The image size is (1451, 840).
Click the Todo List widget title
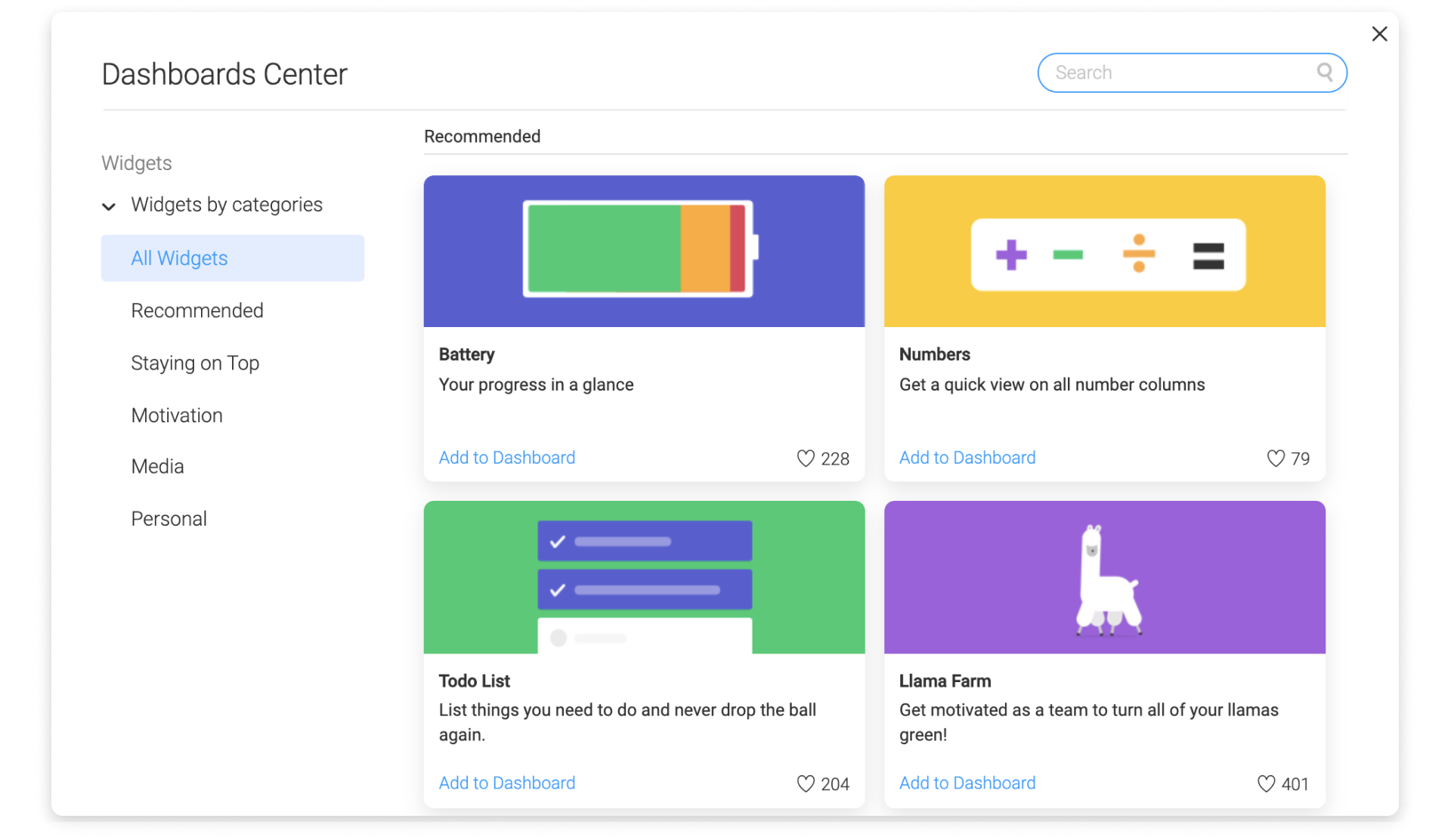(475, 681)
